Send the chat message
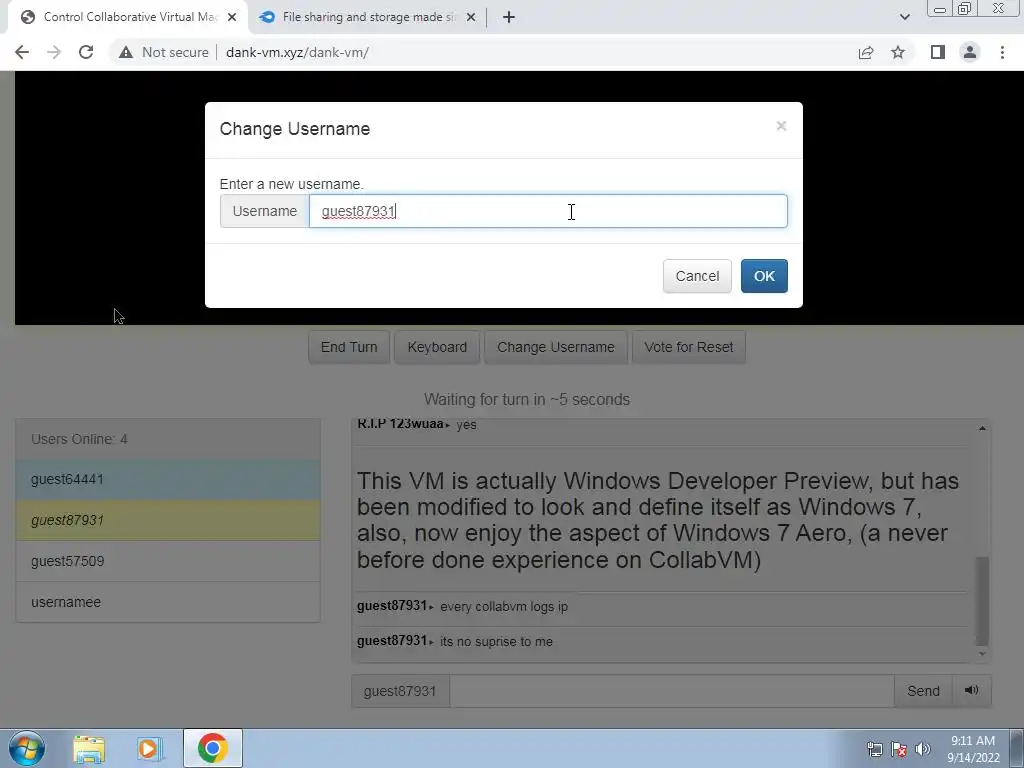Image resolution: width=1024 pixels, height=768 pixels. pyautogui.click(x=923, y=691)
